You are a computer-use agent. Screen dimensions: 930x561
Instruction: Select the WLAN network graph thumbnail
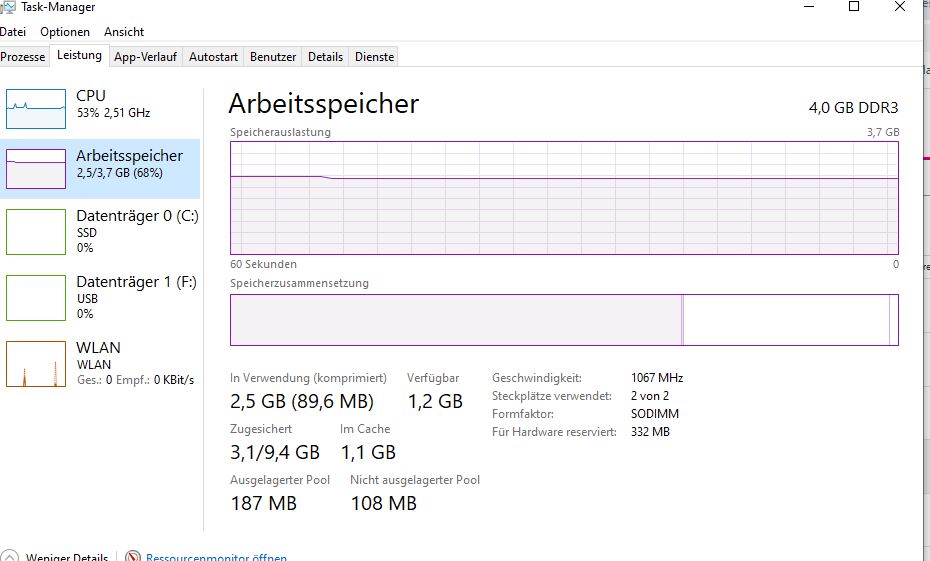pyautogui.click(x=36, y=364)
